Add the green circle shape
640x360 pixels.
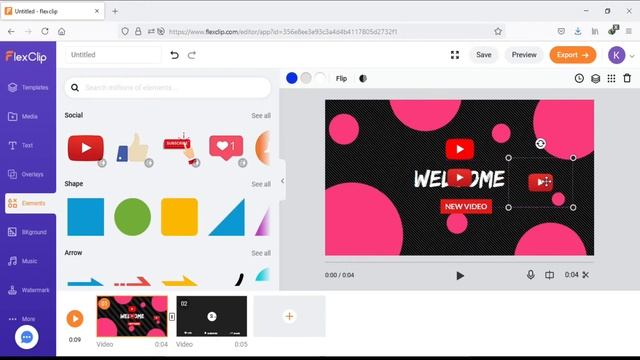[132, 217]
